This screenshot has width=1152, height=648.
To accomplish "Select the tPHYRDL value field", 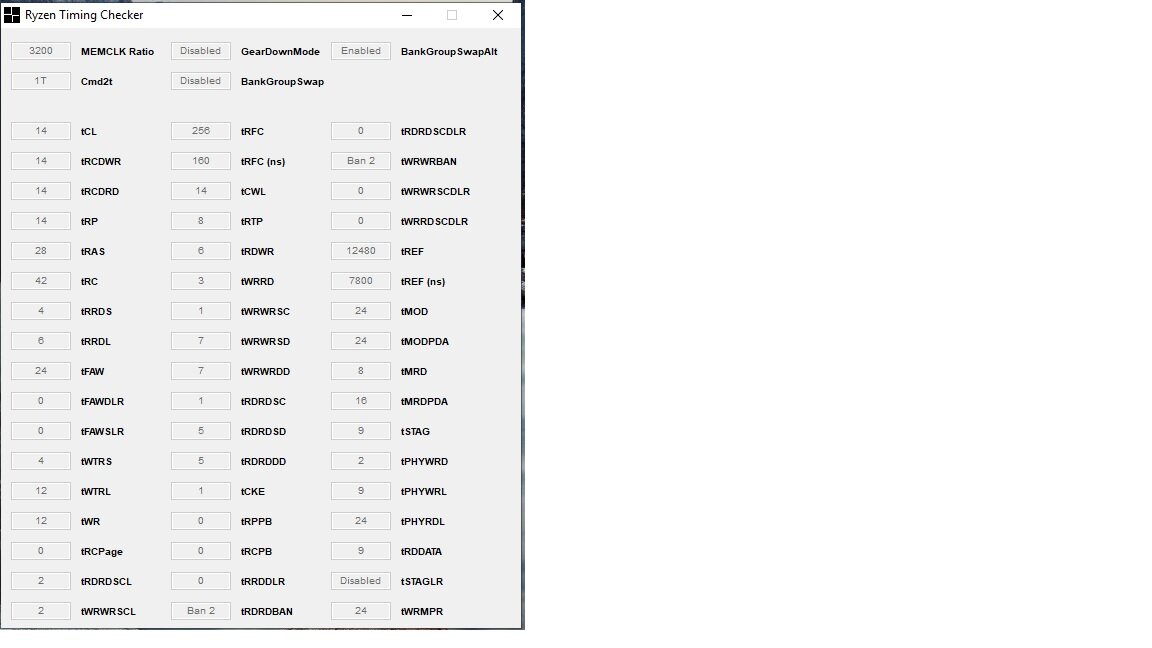I will click(x=361, y=521).
